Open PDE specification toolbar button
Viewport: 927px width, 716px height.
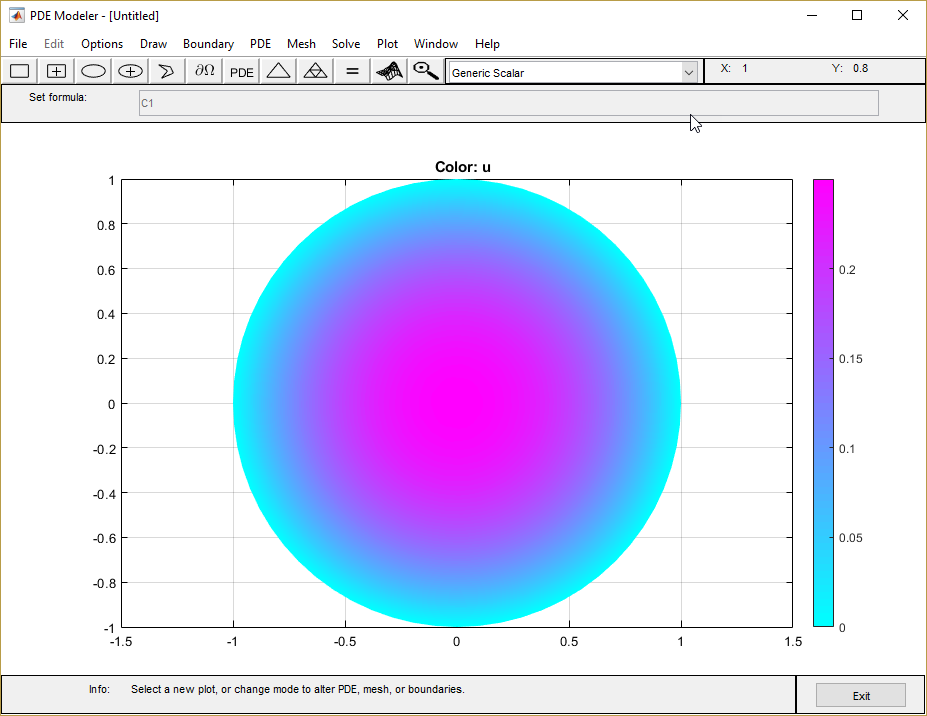pyautogui.click(x=241, y=72)
